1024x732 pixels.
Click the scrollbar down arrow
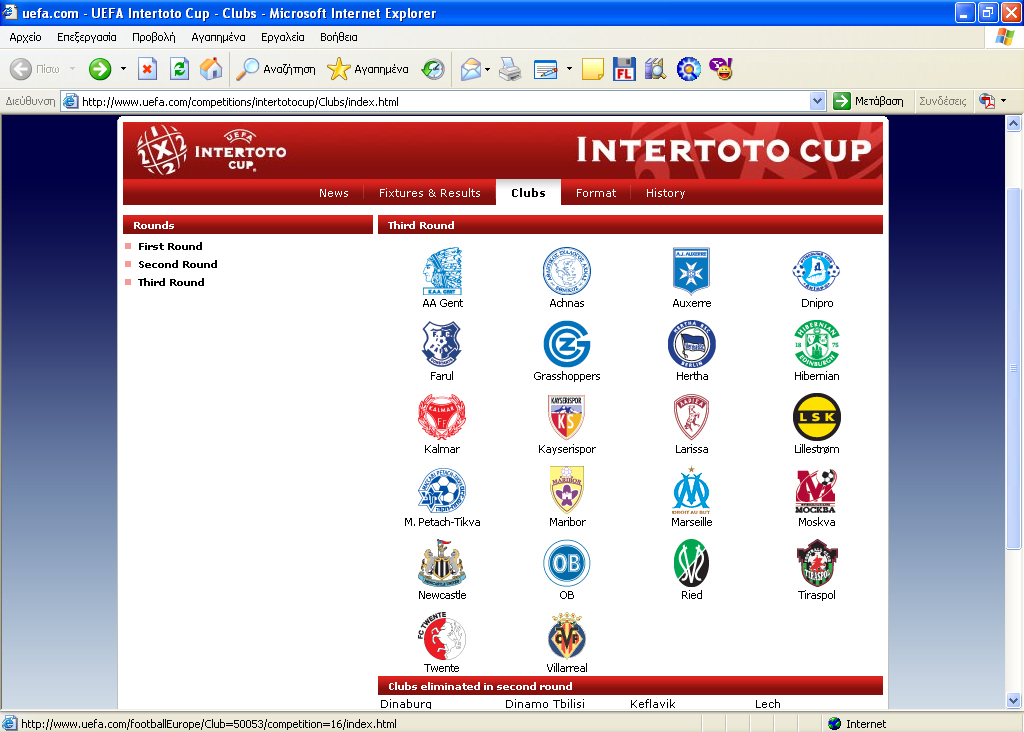[x=1013, y=701]
